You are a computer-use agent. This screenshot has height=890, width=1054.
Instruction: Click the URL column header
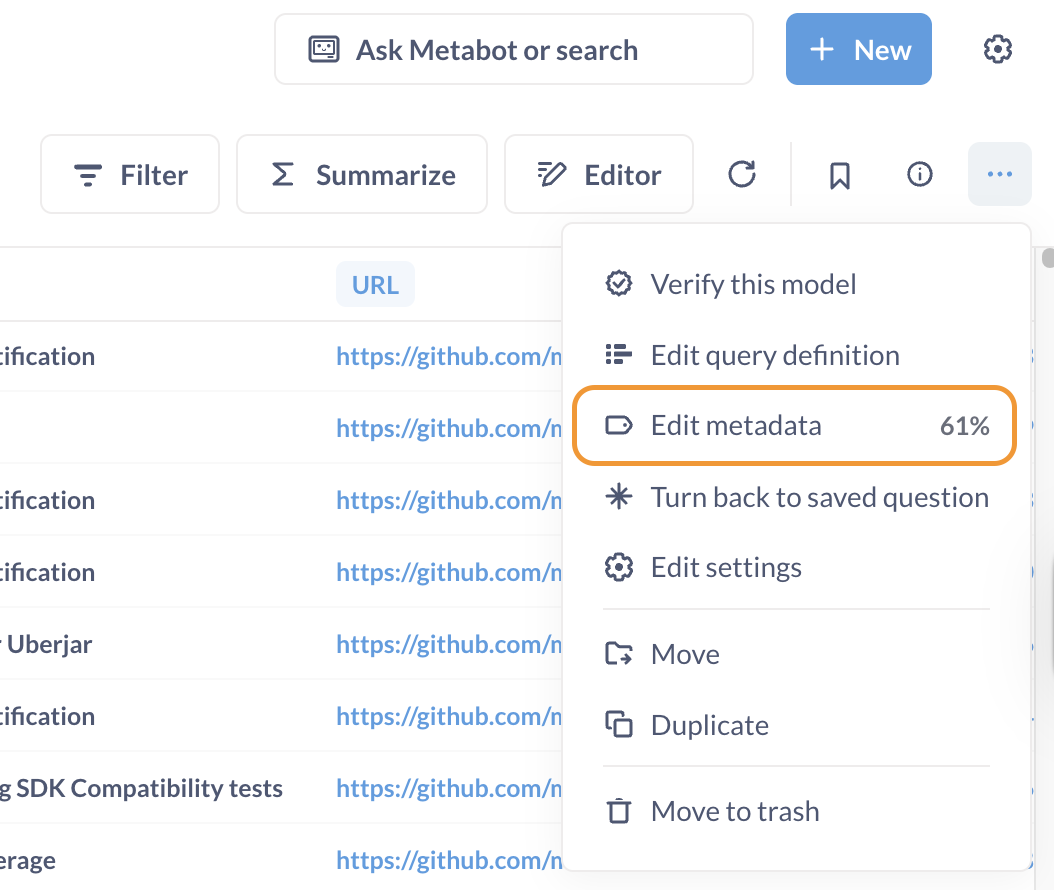tap(375, 285)
